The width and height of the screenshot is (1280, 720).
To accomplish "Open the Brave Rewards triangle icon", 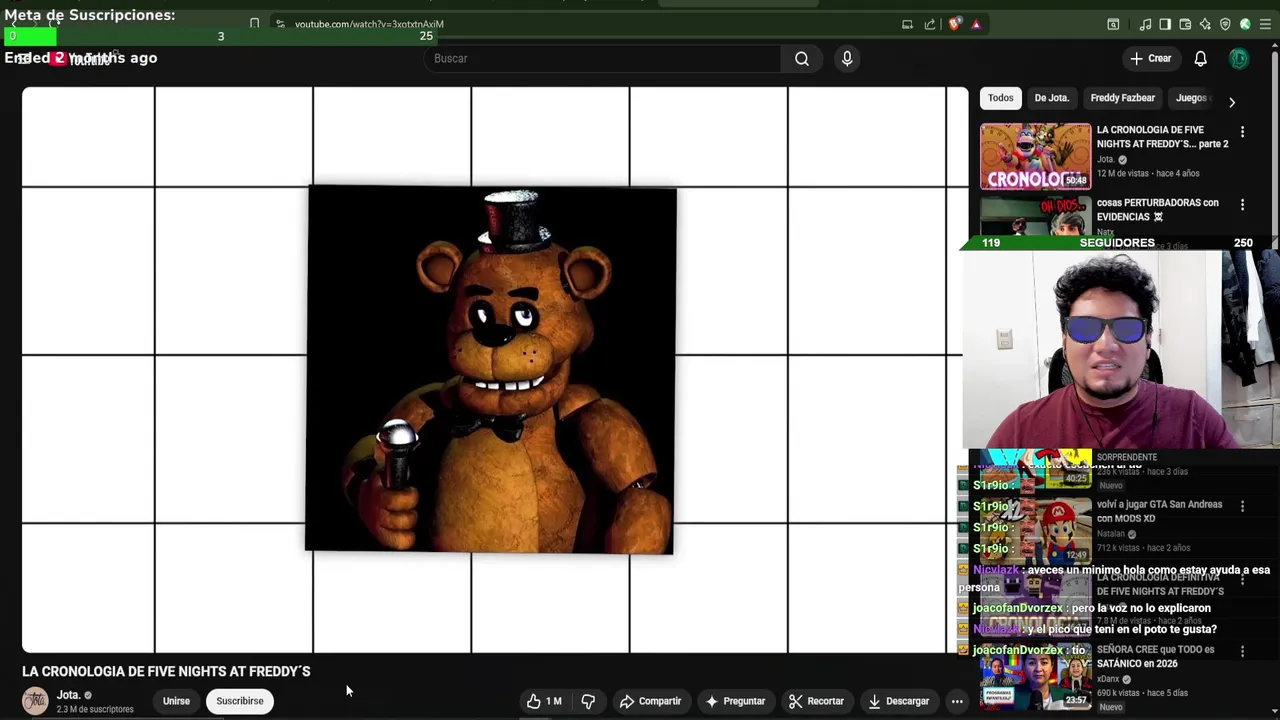I will pyautogui.click(x=976, y=24).
